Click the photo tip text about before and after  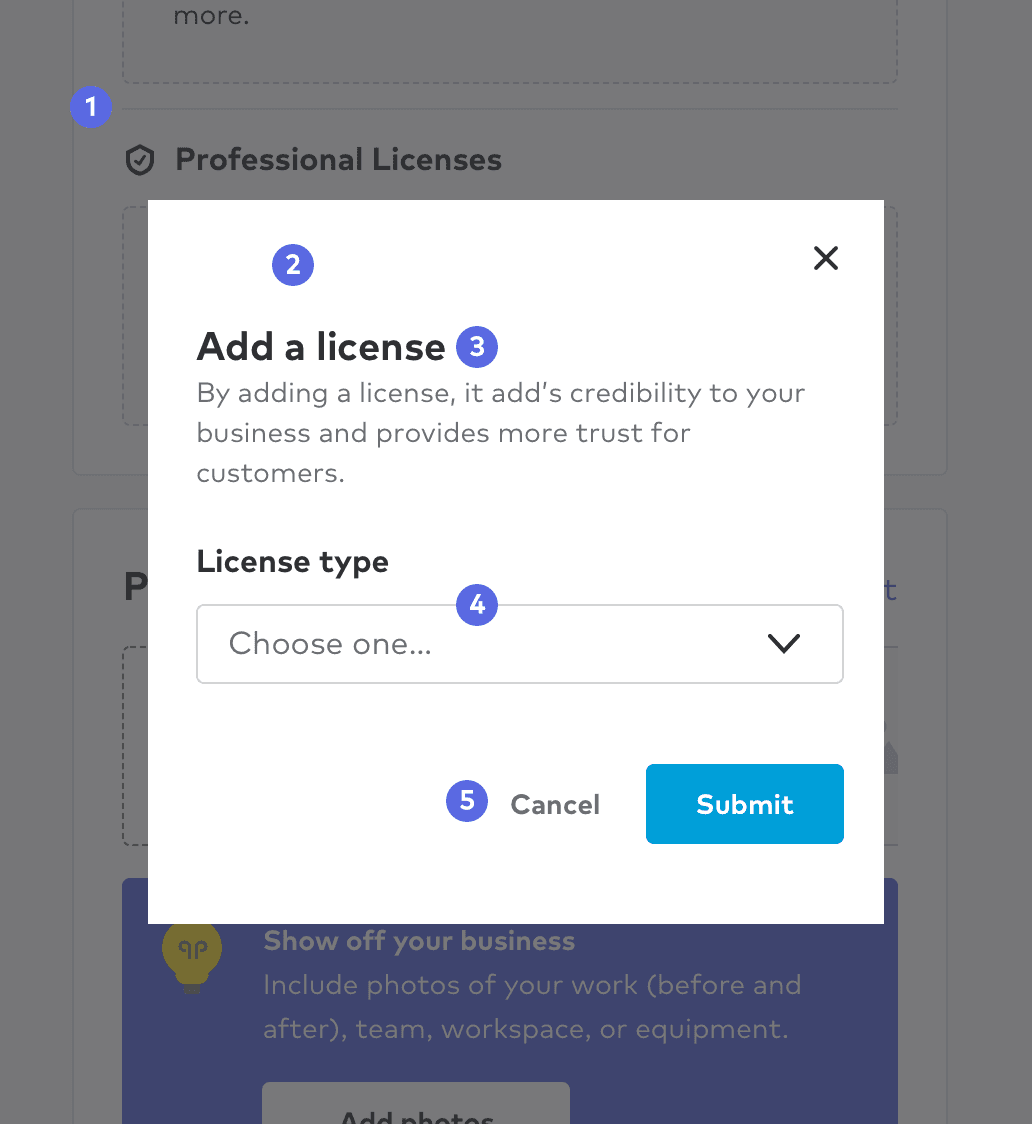tap(530, 1007)
